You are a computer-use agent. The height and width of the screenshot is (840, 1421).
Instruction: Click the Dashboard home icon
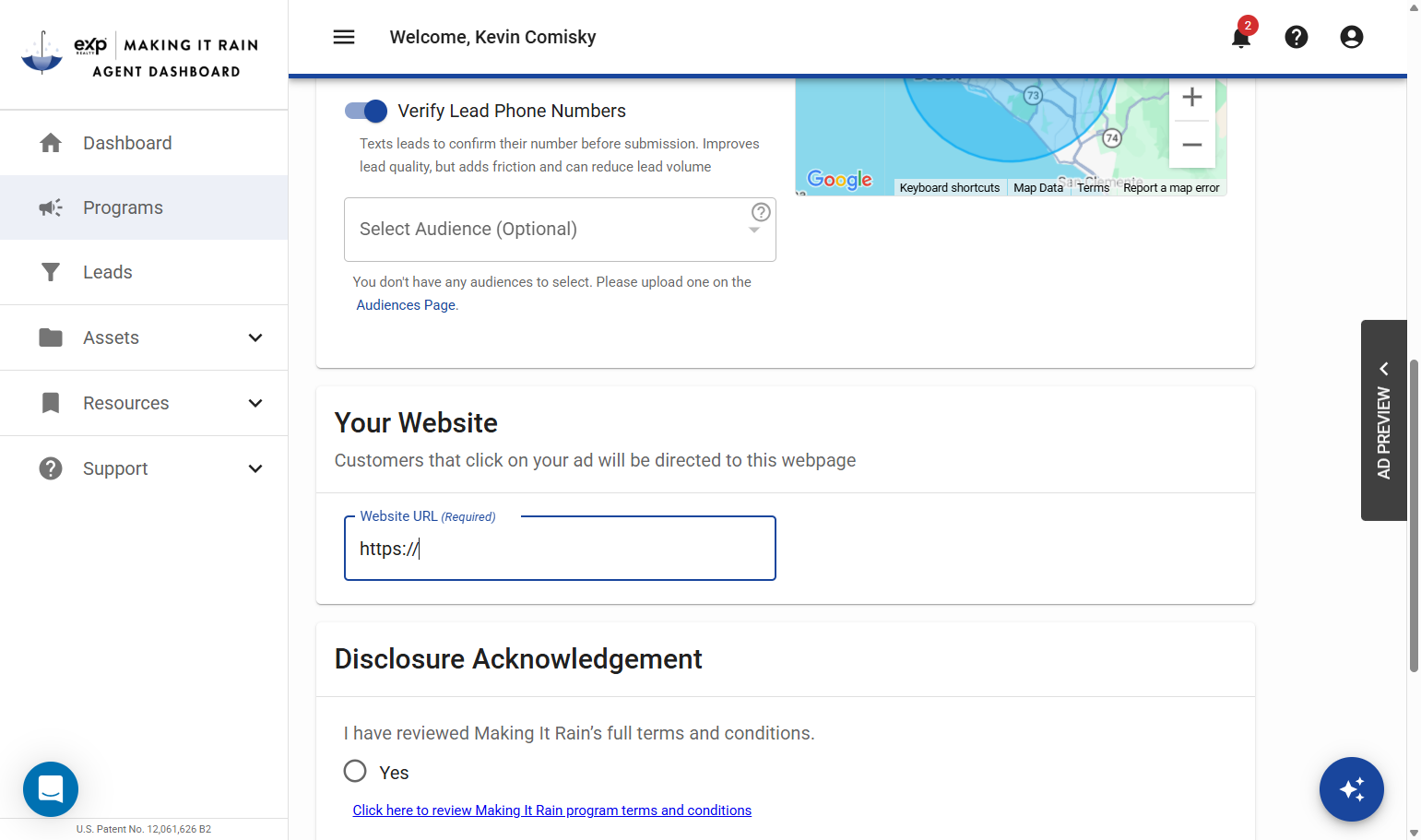click(51, 143)
